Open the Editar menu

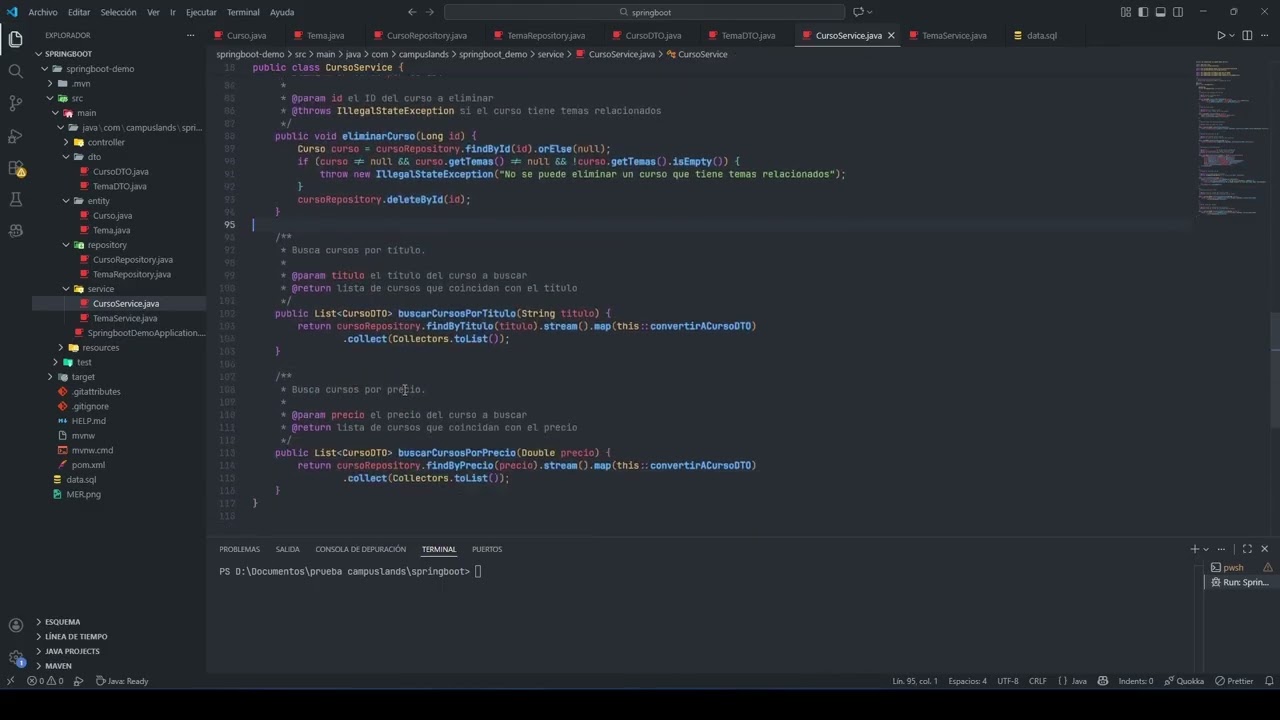[79, 12]
